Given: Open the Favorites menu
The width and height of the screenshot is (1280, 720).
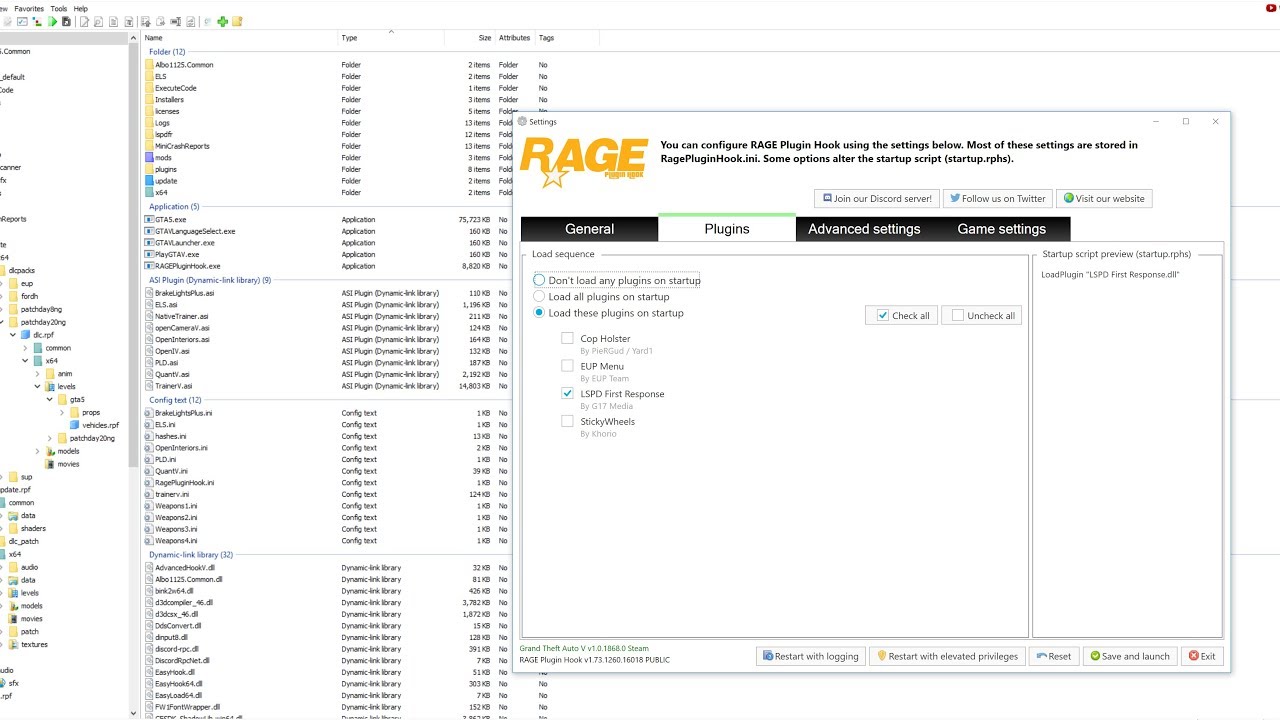Looking at the screenshot, I should pyautogui.click(x=29, y=8).
